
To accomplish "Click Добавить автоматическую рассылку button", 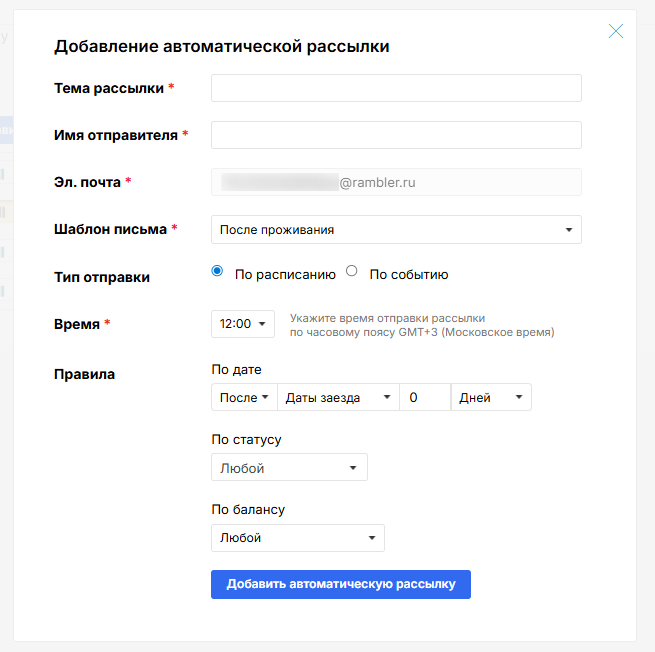I will click(341, 584).
